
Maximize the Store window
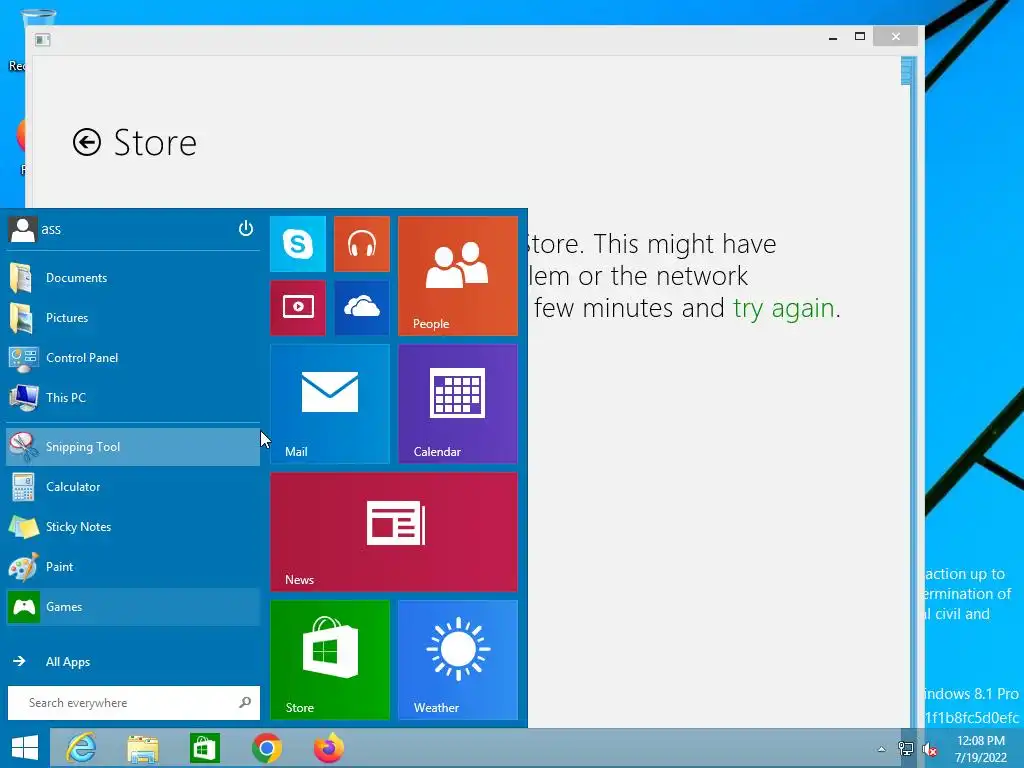[860, 37]
